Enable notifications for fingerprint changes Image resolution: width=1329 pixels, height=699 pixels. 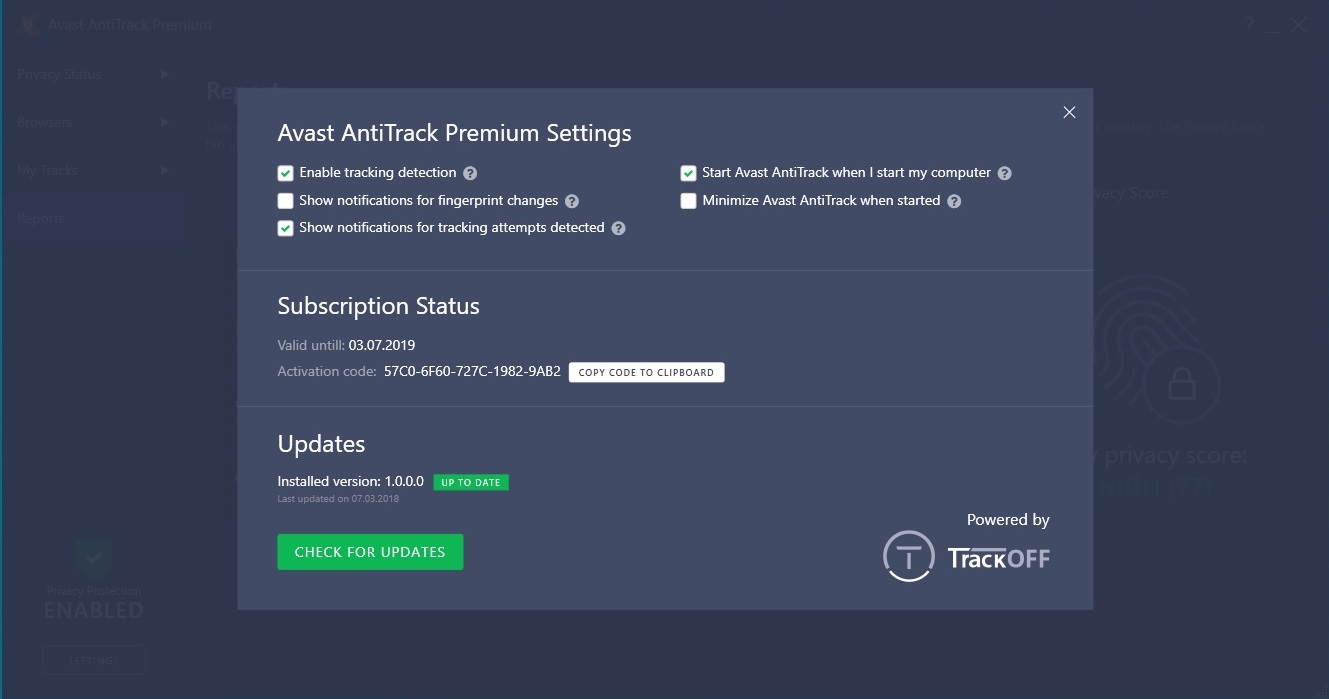286,201
